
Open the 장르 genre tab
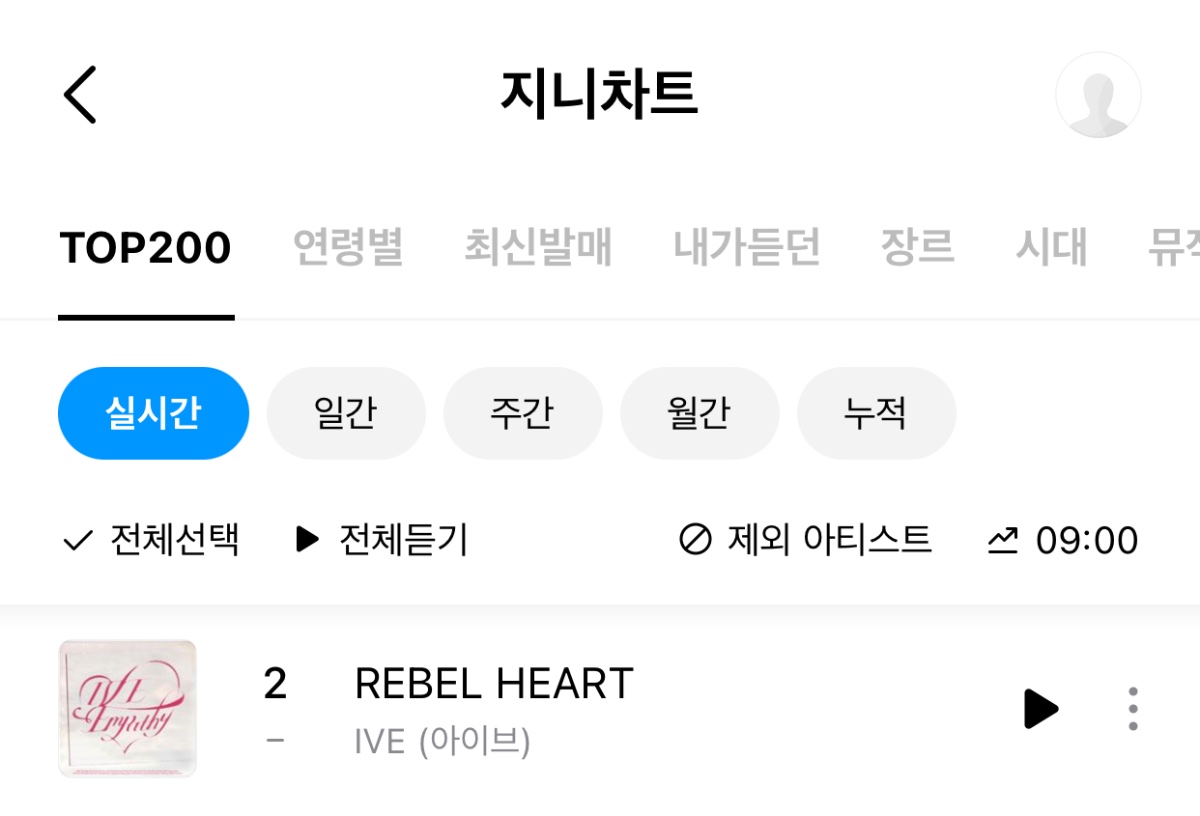point(917,248)
